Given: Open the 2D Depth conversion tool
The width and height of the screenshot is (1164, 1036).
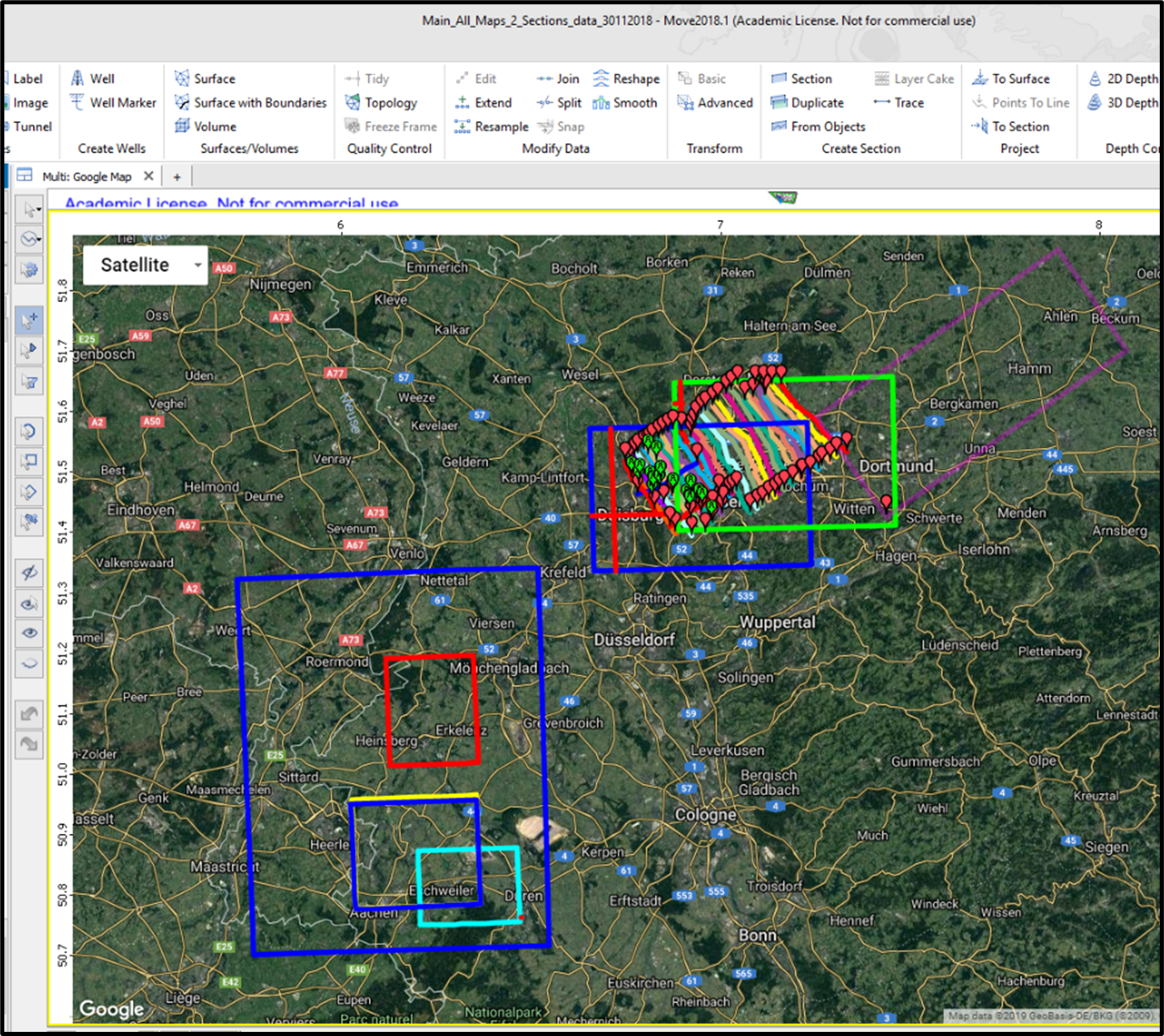Looking at the screenshot, I should (x=1123, y=79).
